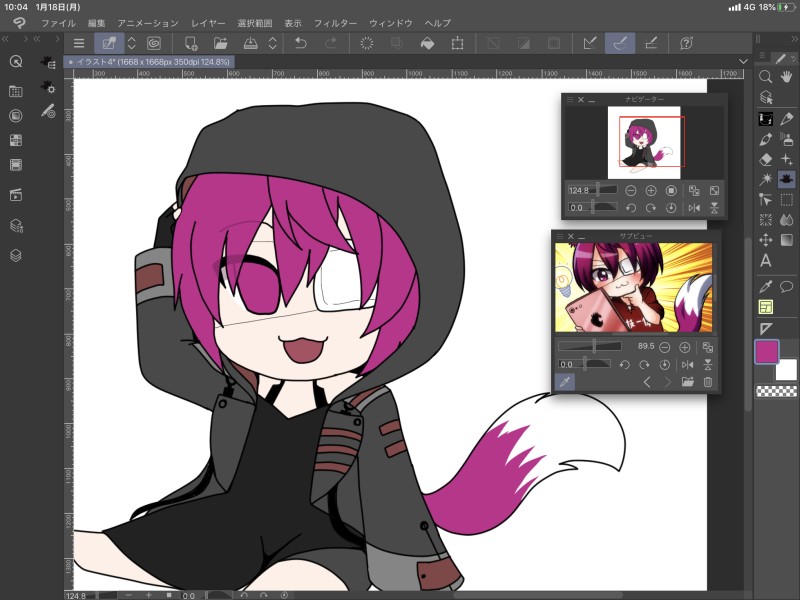Image resolution: width=800 pixels, height=600 pixels.
Task: Switch to the イラスト4 canvas tab
Action: tap(149, 62)
